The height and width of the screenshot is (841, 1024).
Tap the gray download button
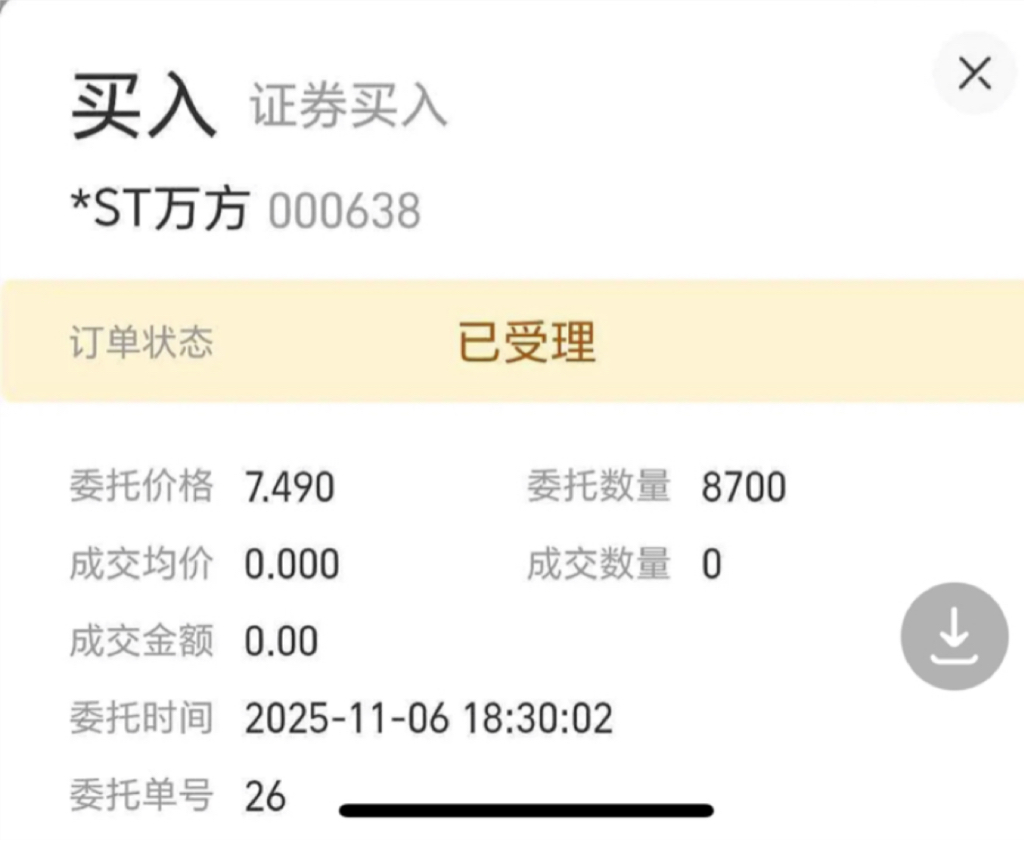click(954, 636)
